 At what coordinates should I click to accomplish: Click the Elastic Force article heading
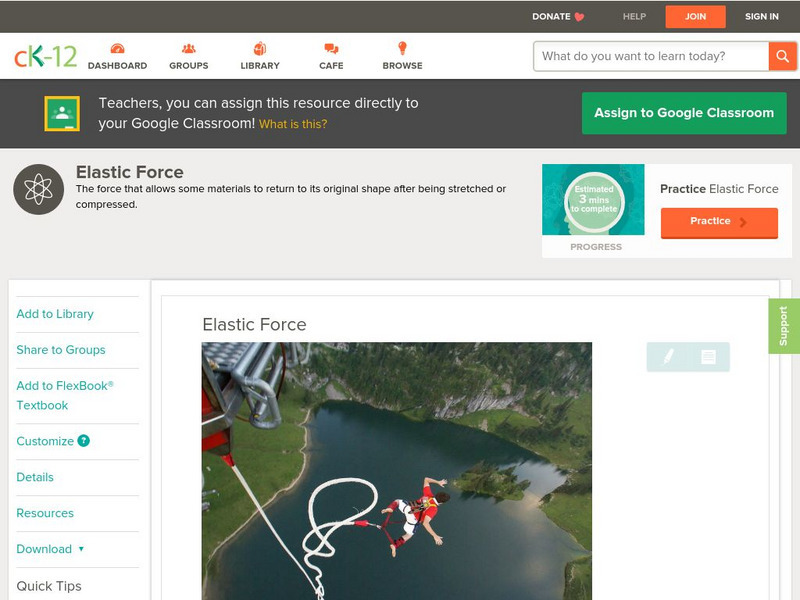pyautogui.click(x=255, y=324)
